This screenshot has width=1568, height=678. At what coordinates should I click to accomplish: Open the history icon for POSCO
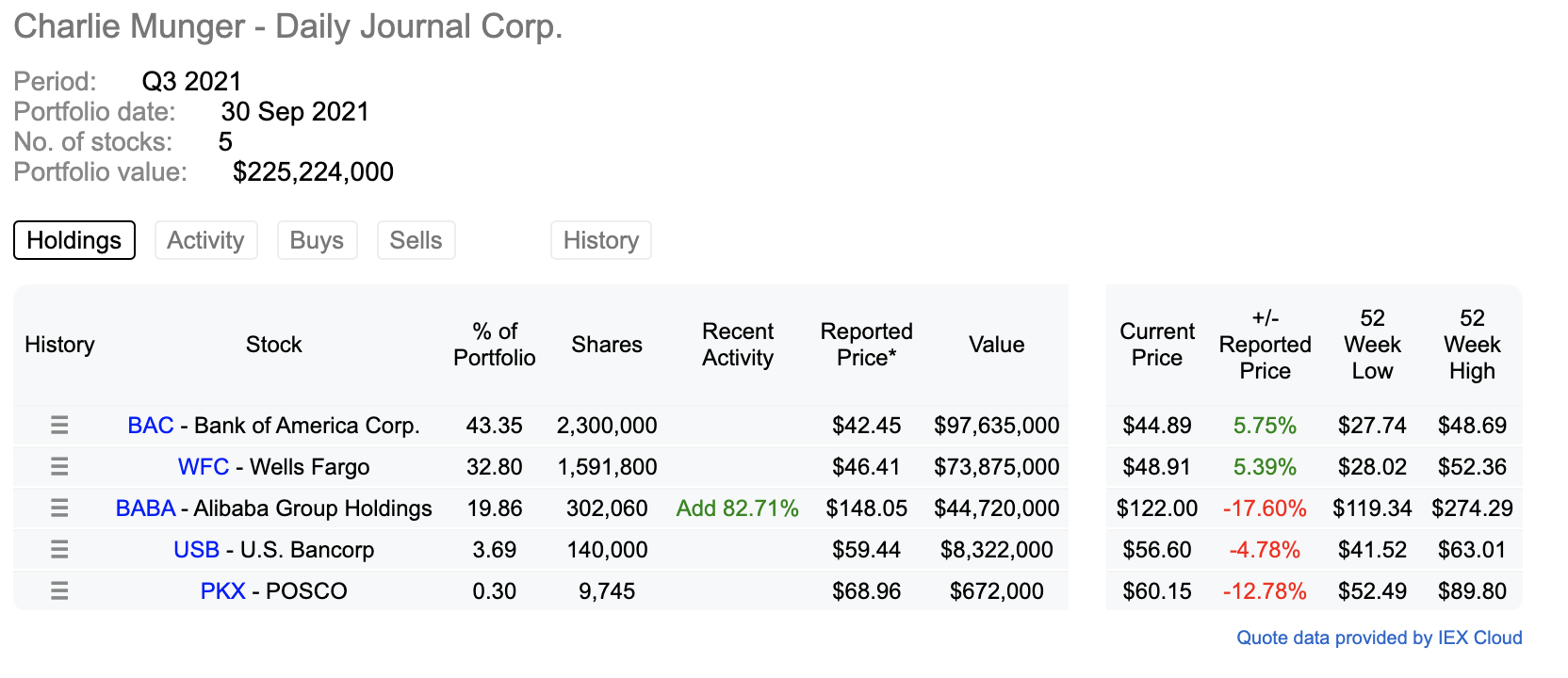click(x=59, y=591)
